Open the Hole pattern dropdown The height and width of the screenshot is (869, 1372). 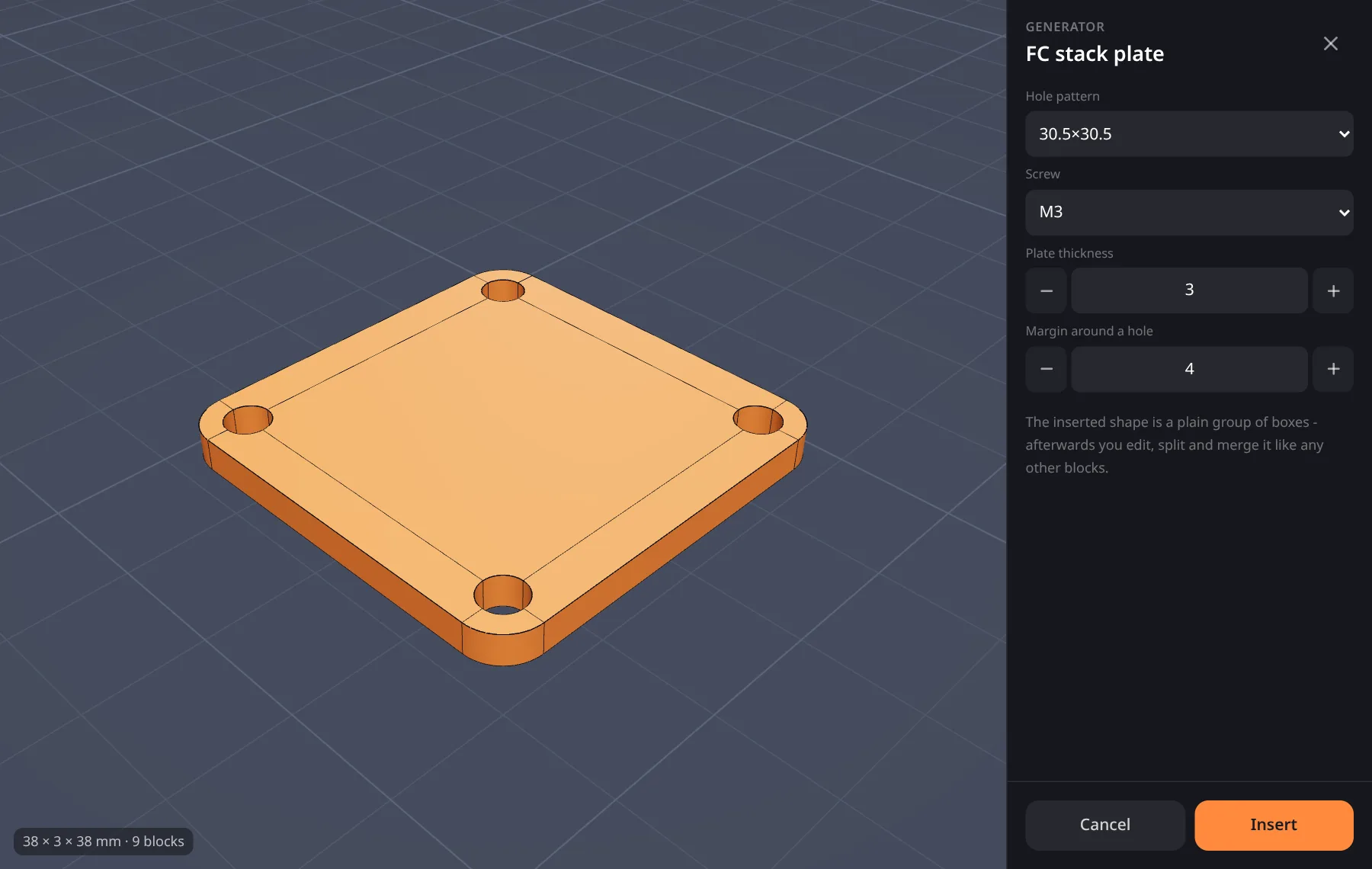(x=1189, y=134)
